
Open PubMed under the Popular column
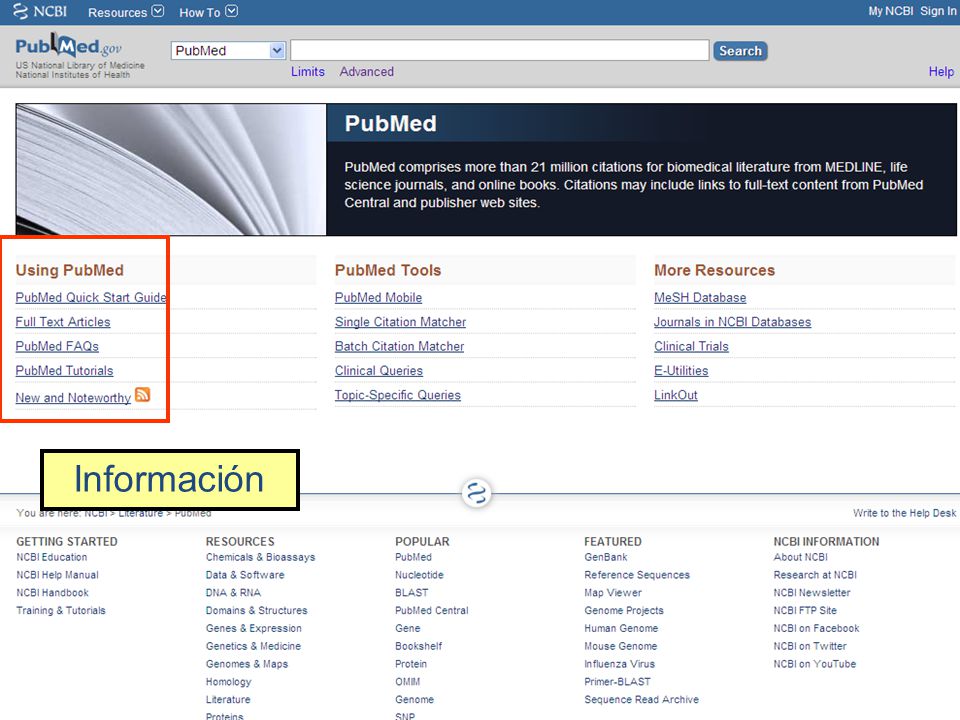coord(413,557)
